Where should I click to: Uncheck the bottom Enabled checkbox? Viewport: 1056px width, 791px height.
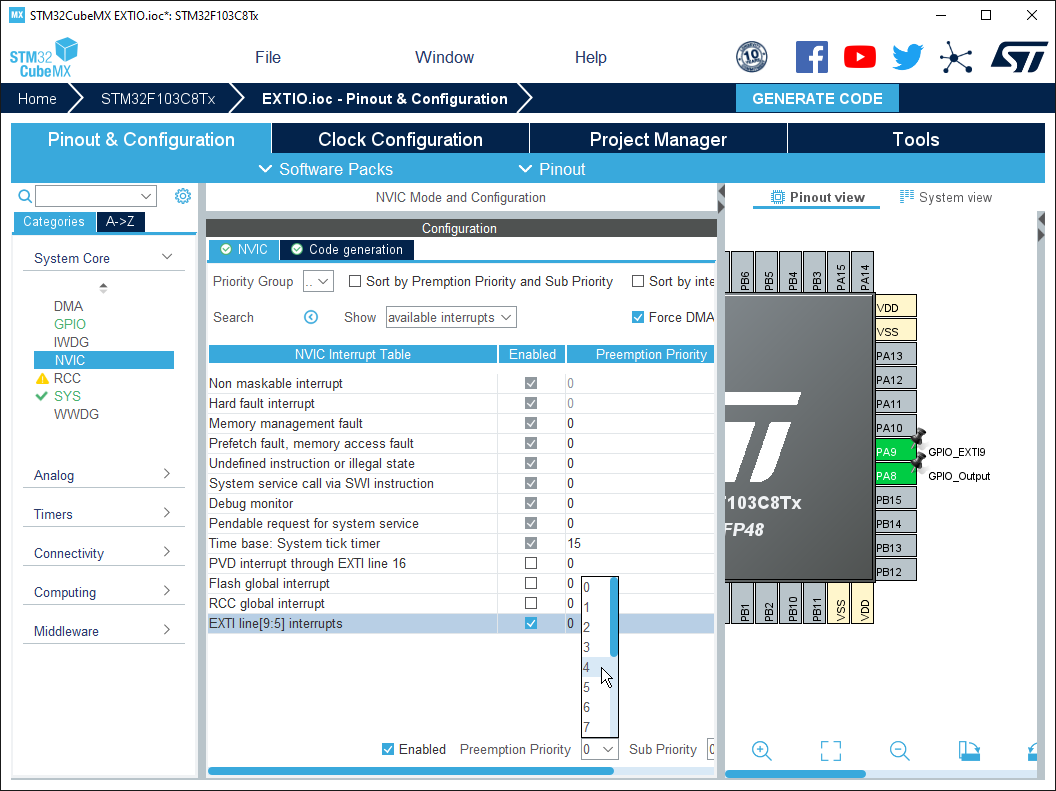pos(388,749)
